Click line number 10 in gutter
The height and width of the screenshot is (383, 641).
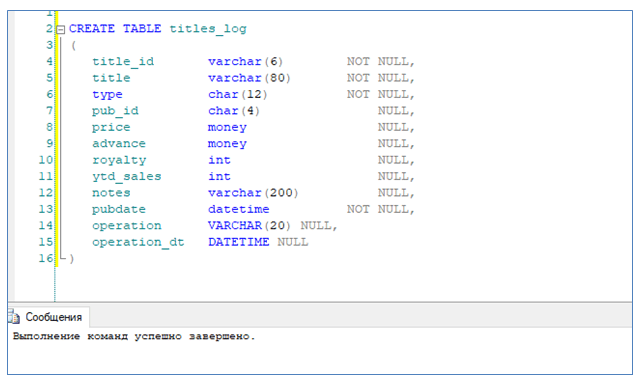46,160
